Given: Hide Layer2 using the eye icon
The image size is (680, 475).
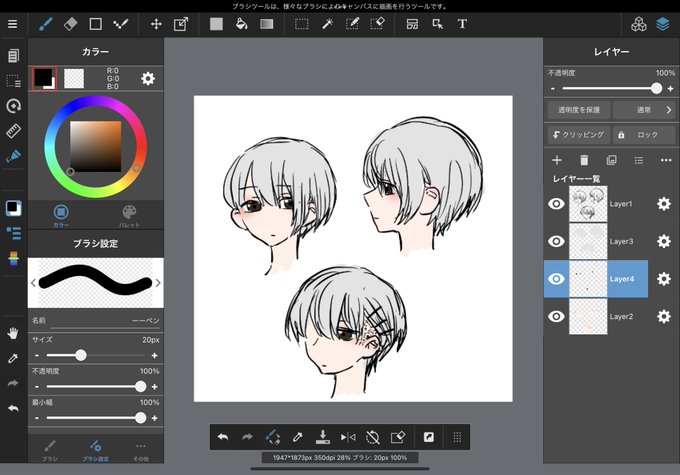Looking at the screenshot, I should pos(556,316).
